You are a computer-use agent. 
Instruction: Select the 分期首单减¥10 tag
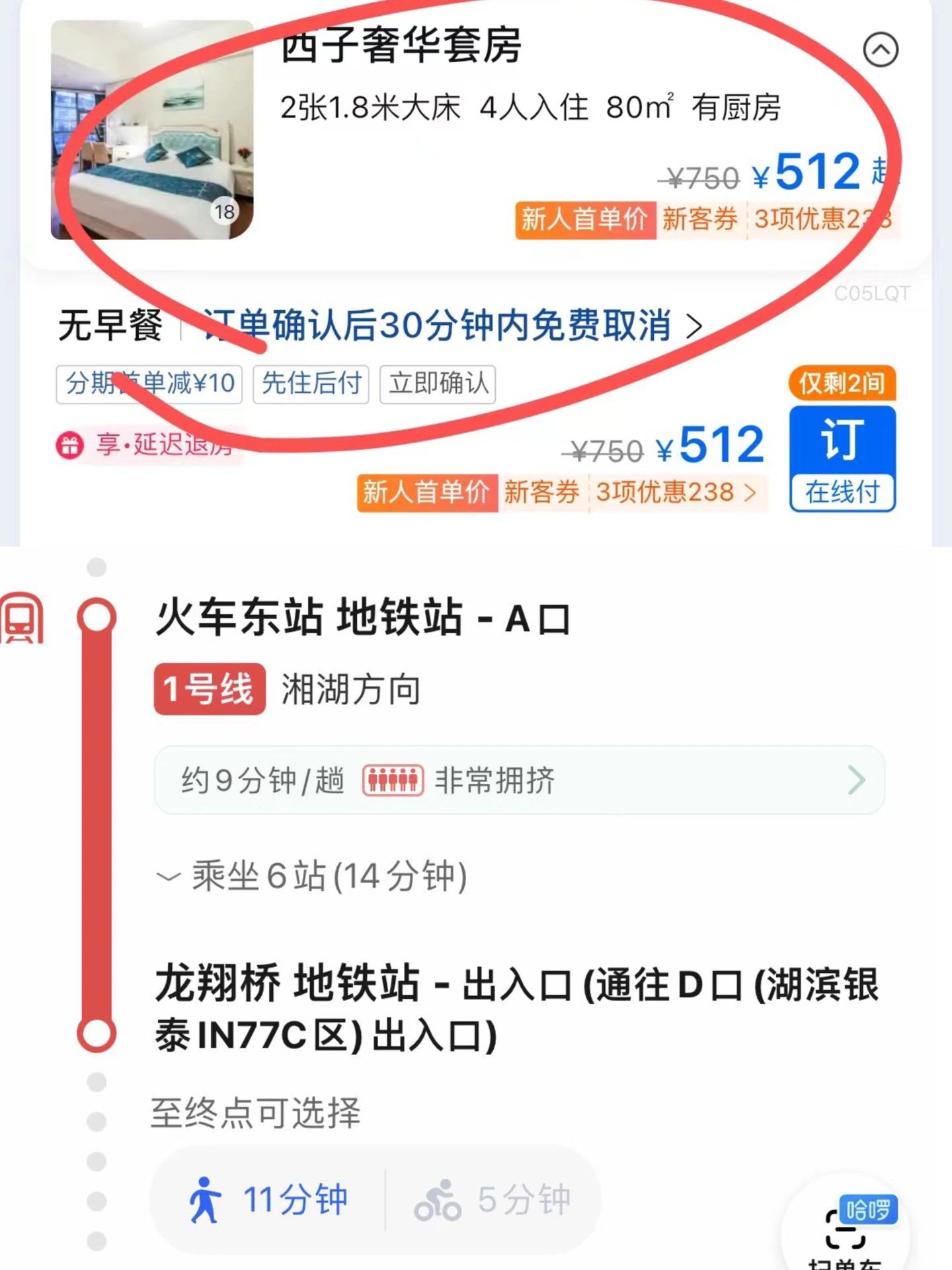(x=149, y=384)
